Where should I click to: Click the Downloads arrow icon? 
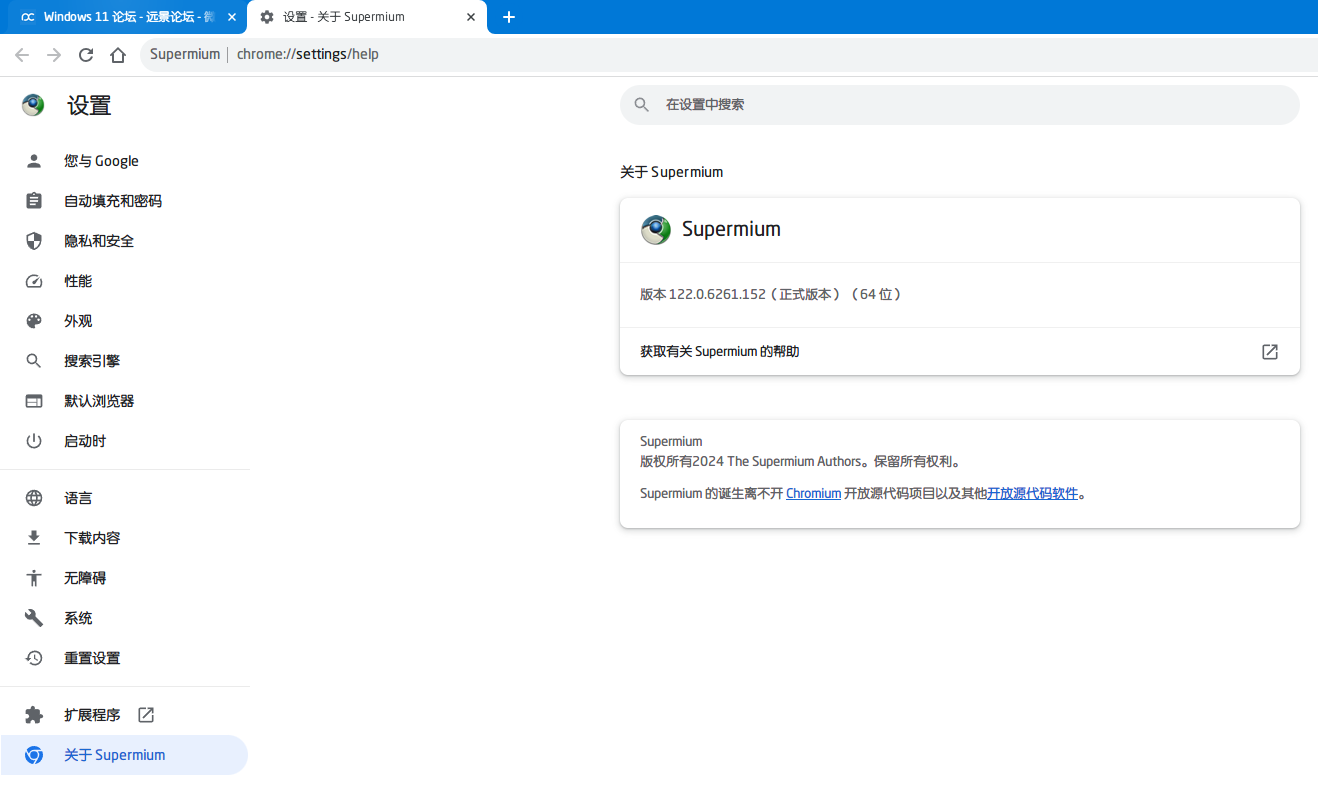tap(34, 538)
